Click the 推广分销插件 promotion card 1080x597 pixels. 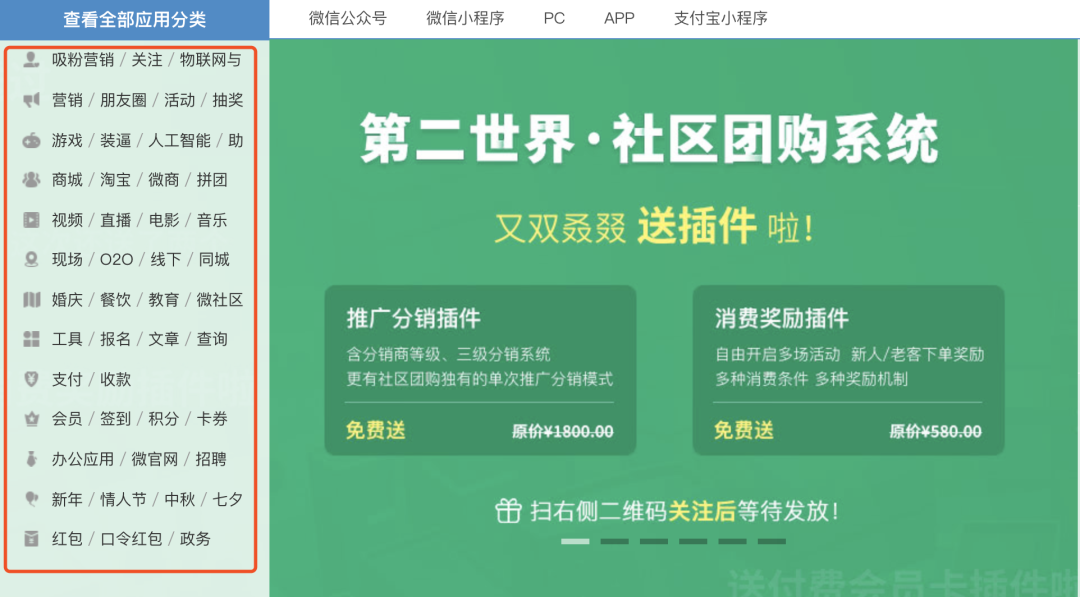pyautogui.click(x=480, y=370)
